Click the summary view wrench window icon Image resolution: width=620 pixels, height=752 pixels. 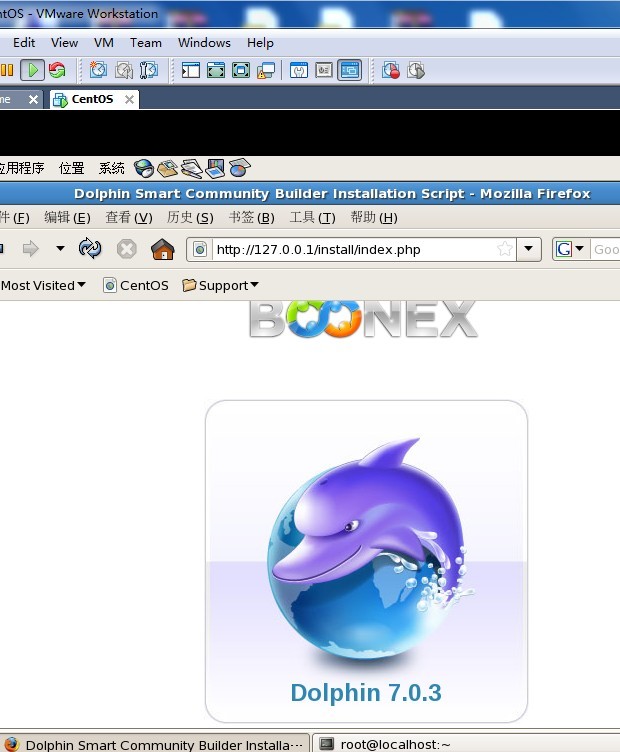[299, 70]
